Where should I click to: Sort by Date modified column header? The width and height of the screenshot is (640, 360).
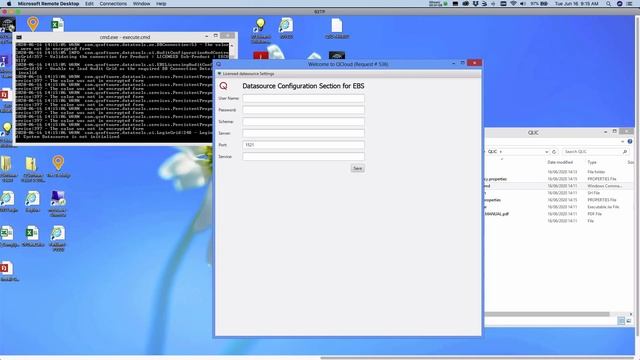[560, 162]
